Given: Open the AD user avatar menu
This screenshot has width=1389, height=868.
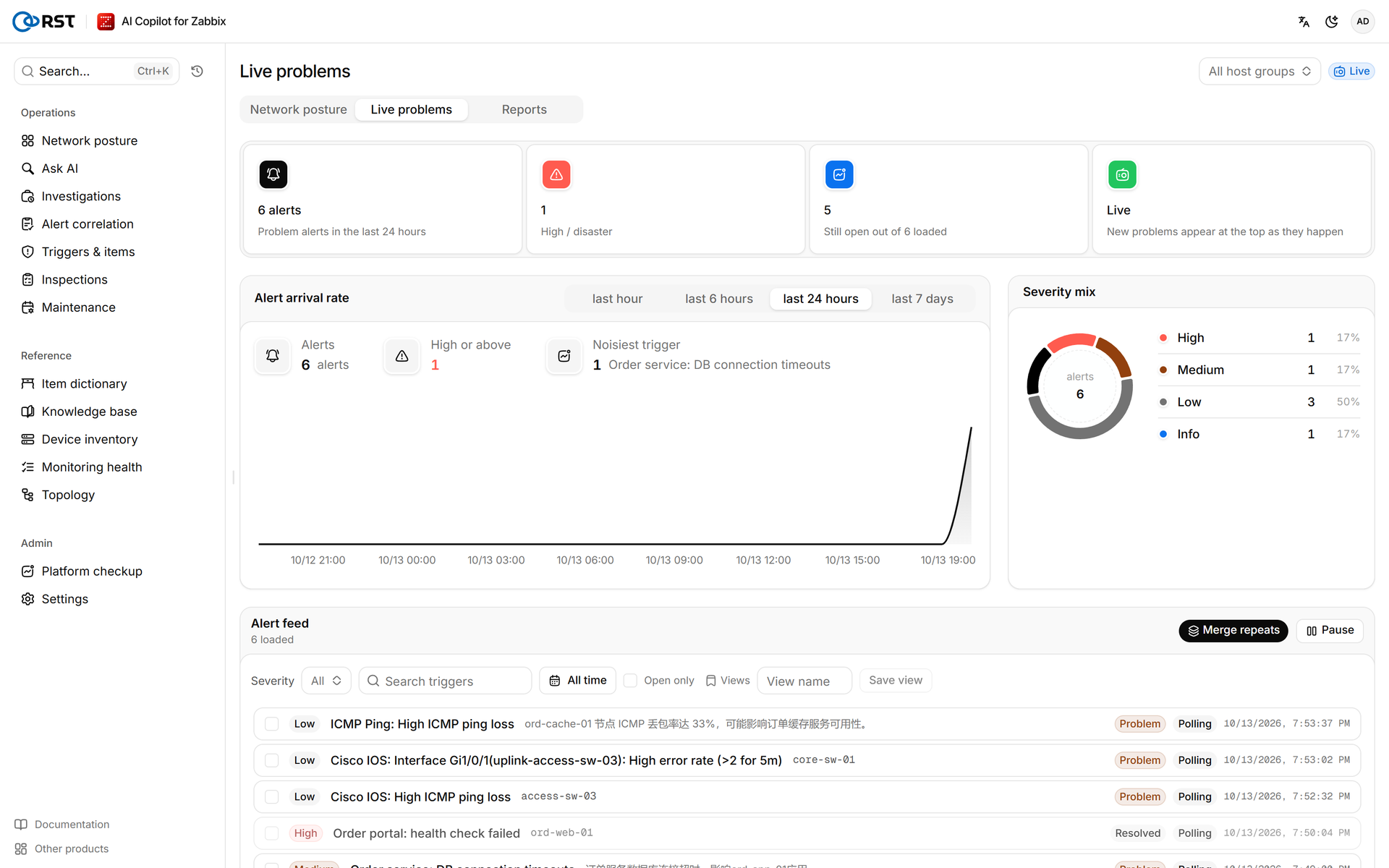Looking at the screenshot, I should [1362, 22].
